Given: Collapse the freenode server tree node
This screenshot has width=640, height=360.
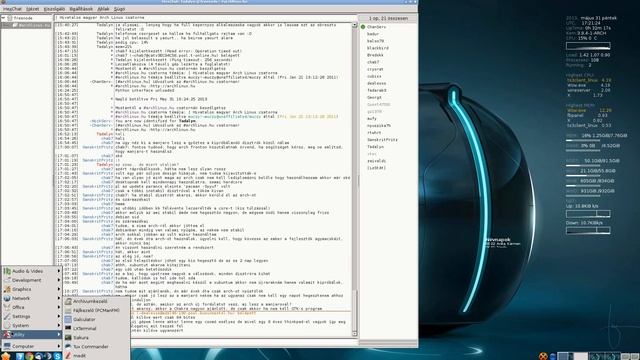Looking at the screenshot, I should (3, 18).
